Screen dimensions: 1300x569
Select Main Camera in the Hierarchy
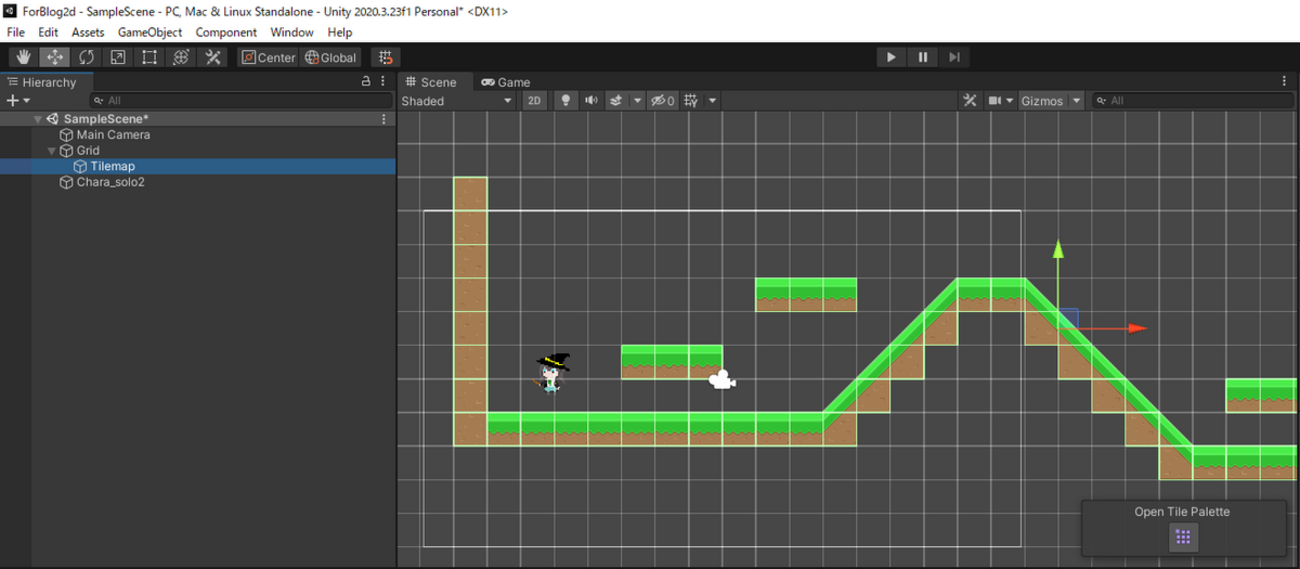click(113, 135)
